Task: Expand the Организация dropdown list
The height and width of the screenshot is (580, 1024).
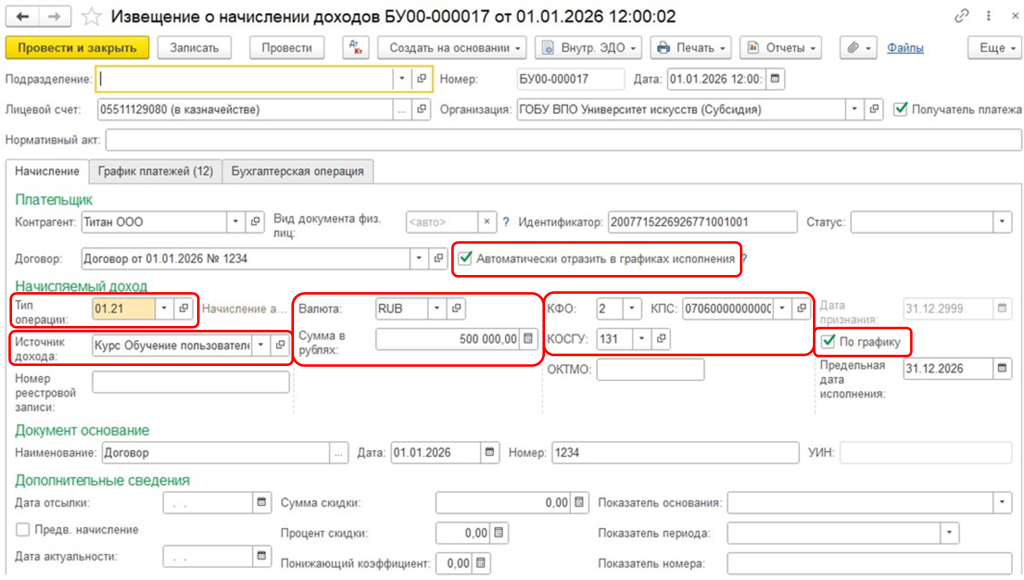Action: [x=854, y=110]
